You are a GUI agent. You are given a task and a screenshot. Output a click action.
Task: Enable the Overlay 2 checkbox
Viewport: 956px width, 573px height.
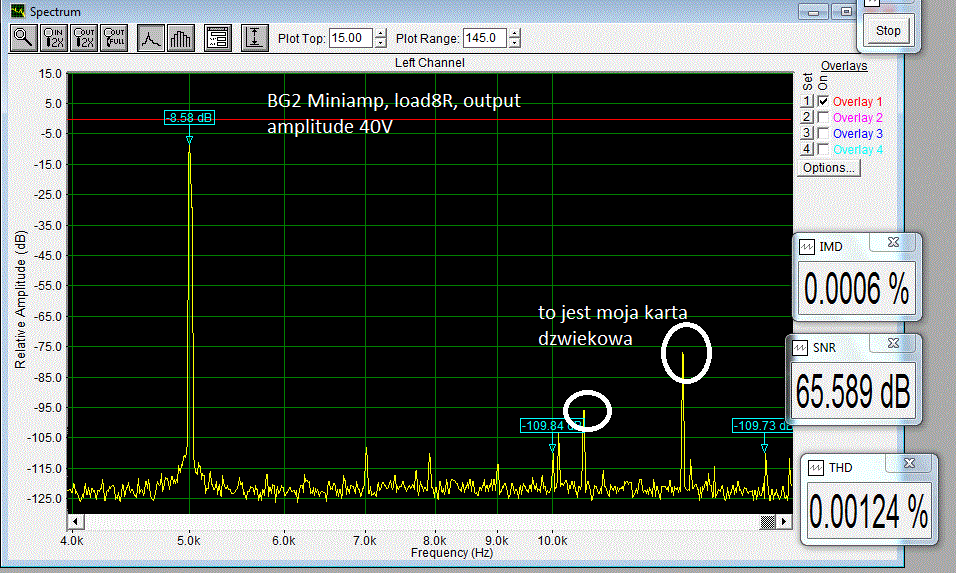coord(823,117)
